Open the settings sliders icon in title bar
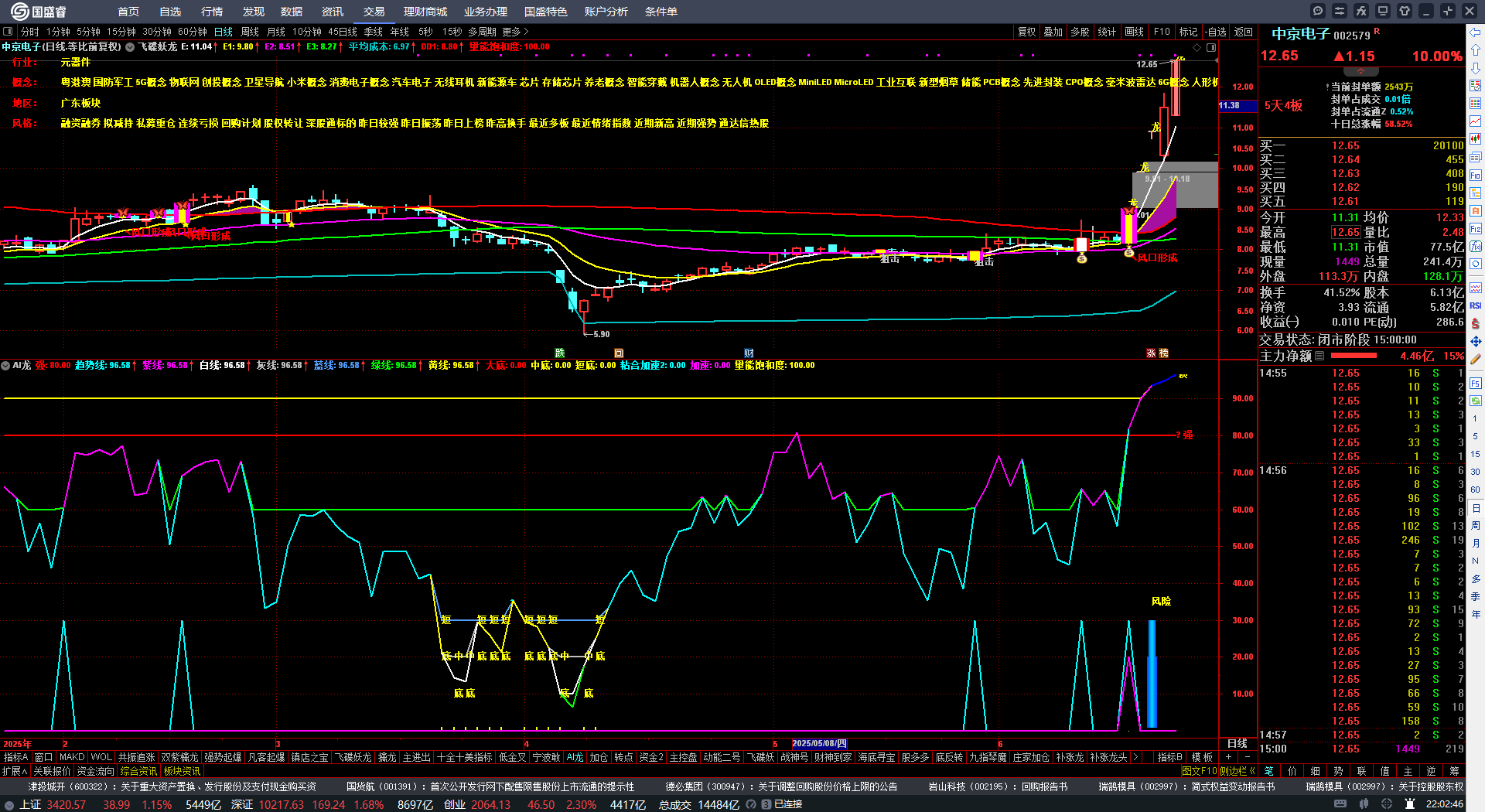This screenshot has width=1485, height=812. click(1340, 11)
